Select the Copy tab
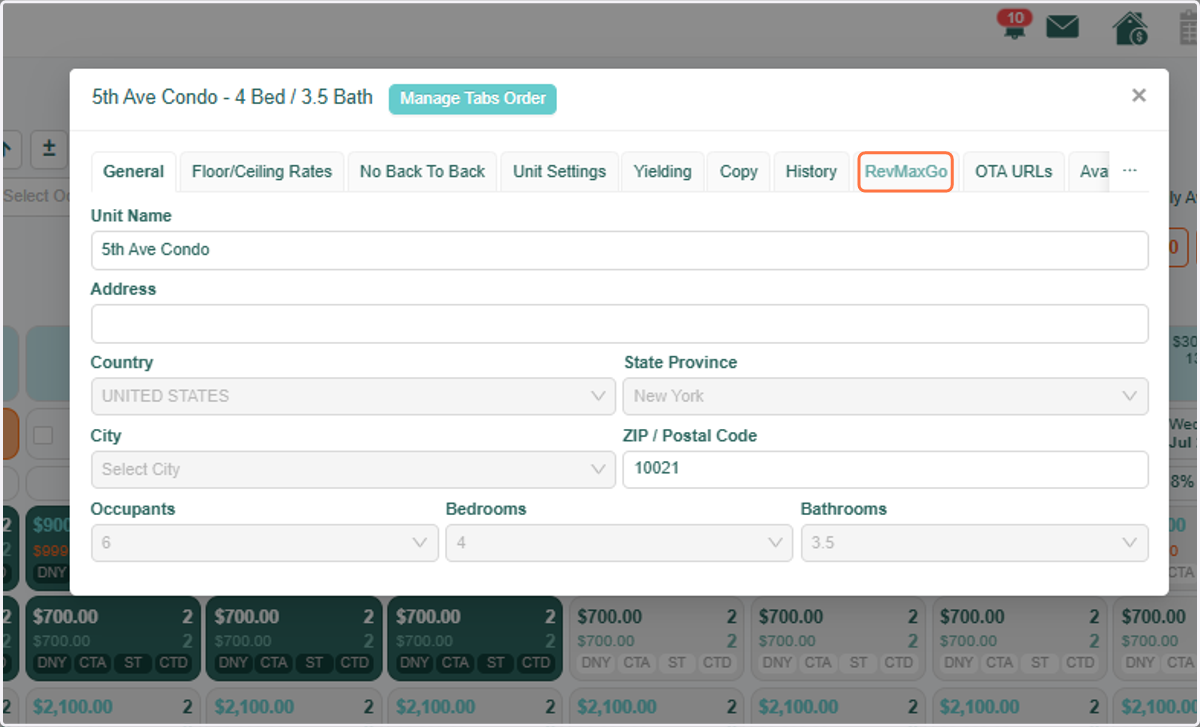This screenshot has height=727, width=1200. click(x=739, y=171)
